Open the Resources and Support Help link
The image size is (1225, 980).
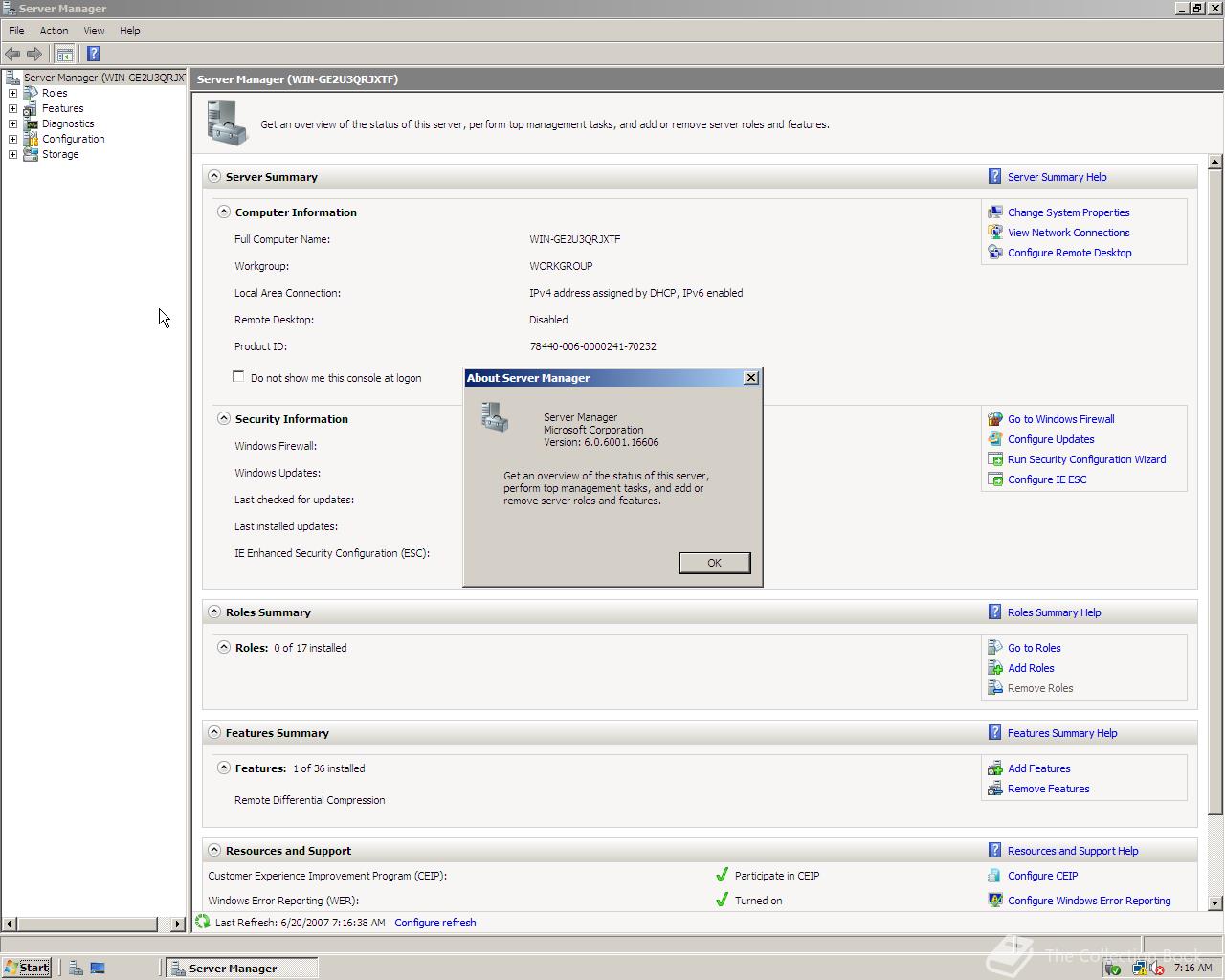(1073, 851)
